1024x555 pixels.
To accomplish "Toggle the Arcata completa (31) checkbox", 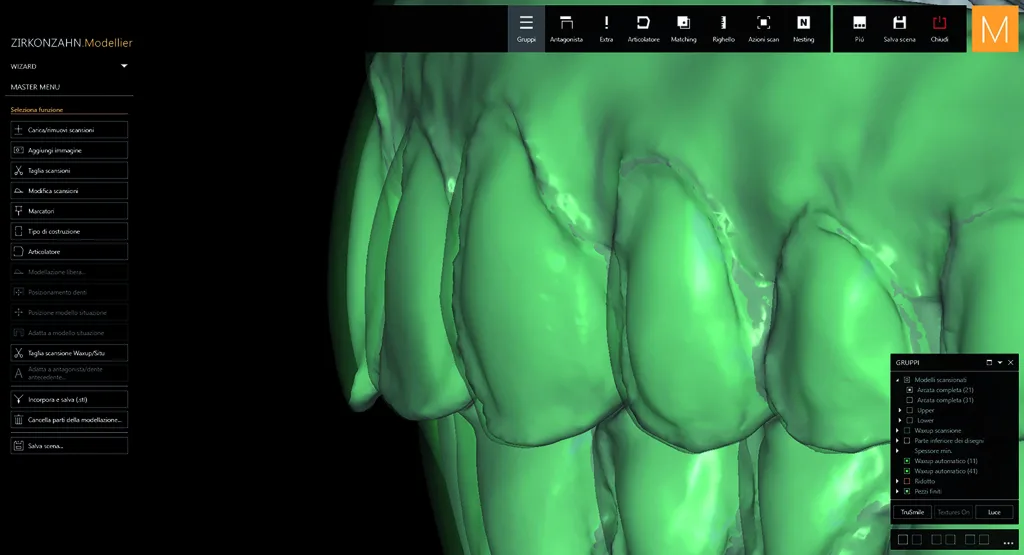I will tap(909, 400).
